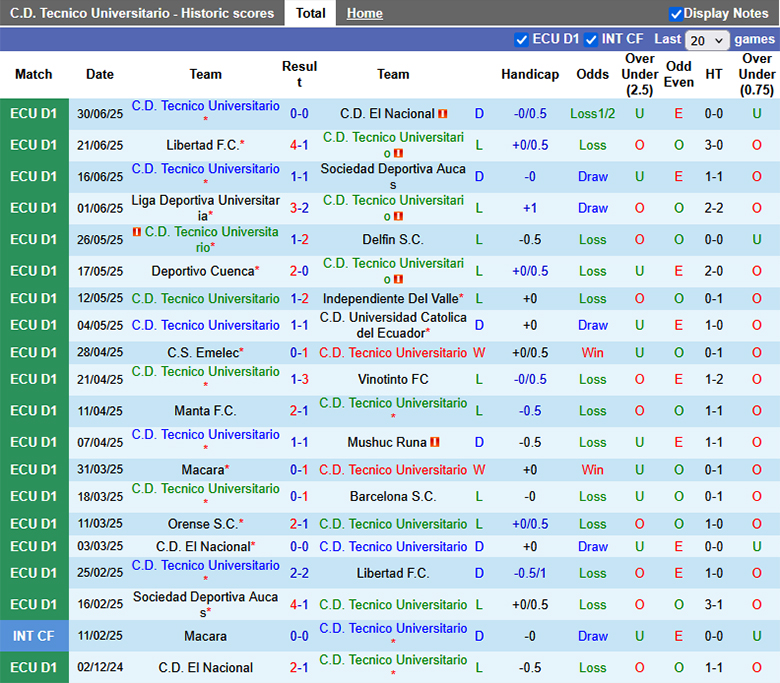Click the Over Under (0.75) column header
The height and width of the screenshot is (683, 780).
click(757, 75)
